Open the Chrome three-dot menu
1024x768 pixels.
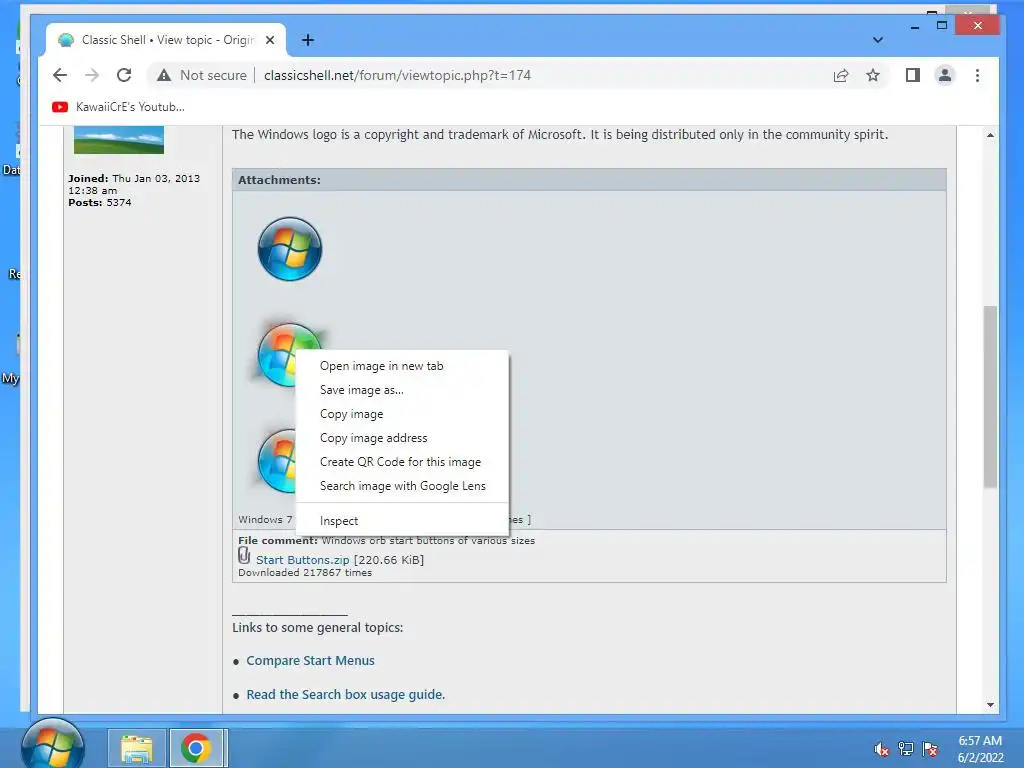[978, 76]
